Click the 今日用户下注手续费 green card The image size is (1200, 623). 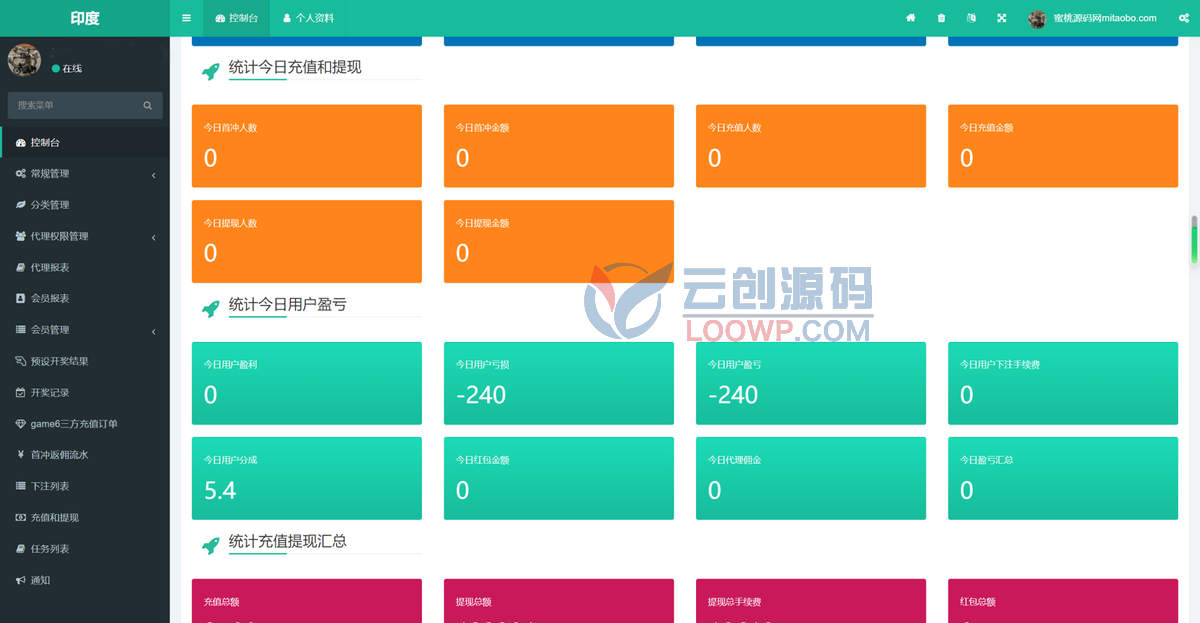point(1063,383)
